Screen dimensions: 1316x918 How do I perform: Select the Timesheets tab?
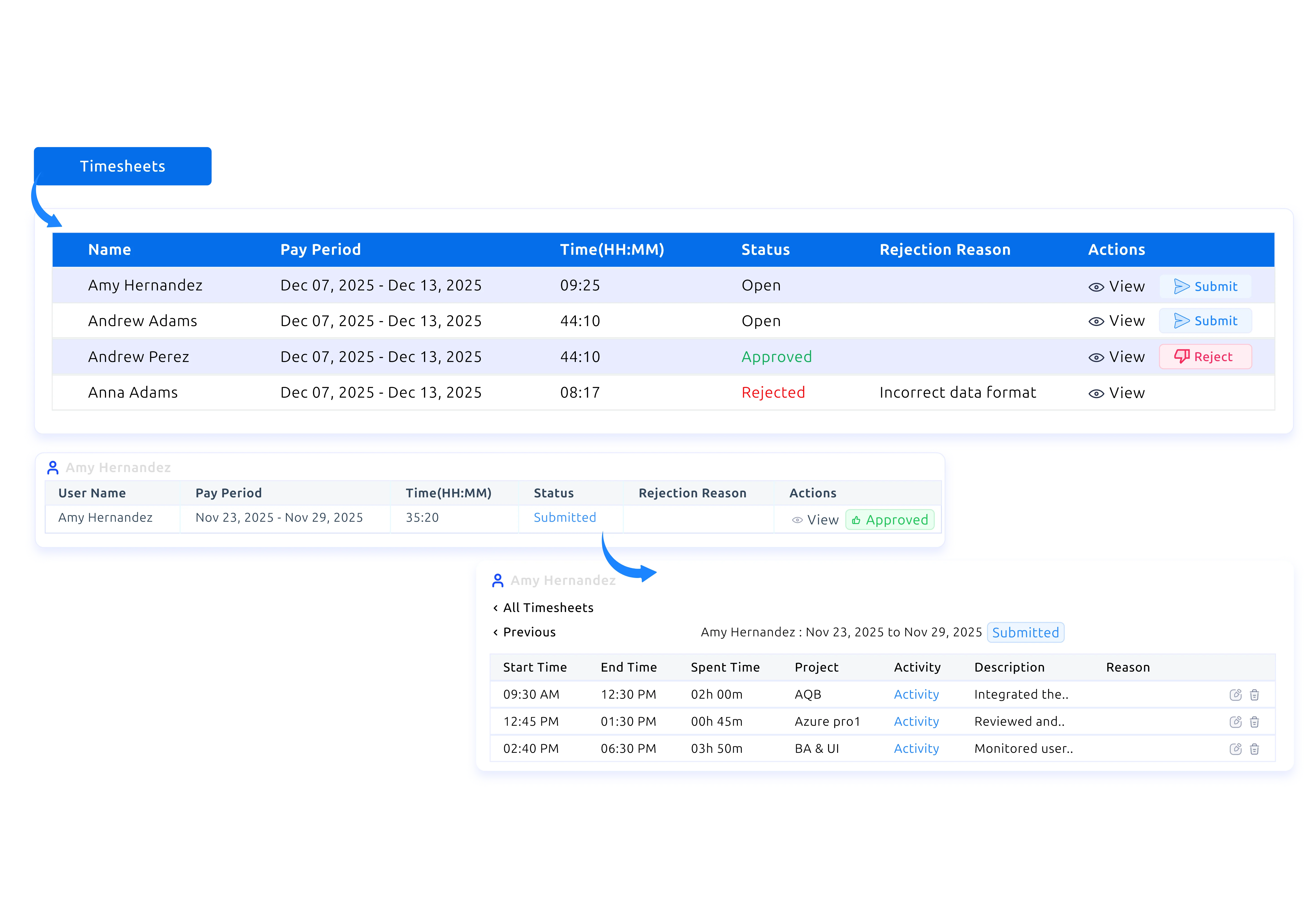[123, 166]
